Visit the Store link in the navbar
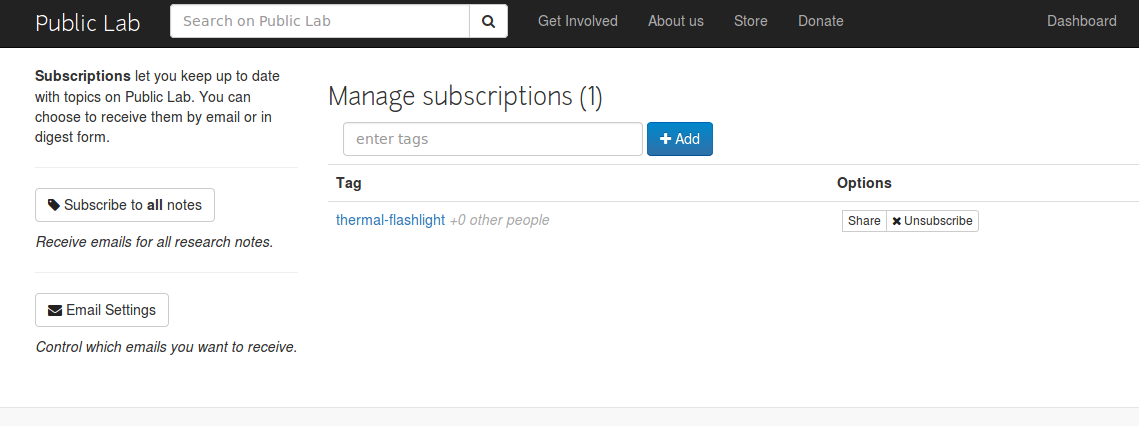 click(x=750, y=21)
